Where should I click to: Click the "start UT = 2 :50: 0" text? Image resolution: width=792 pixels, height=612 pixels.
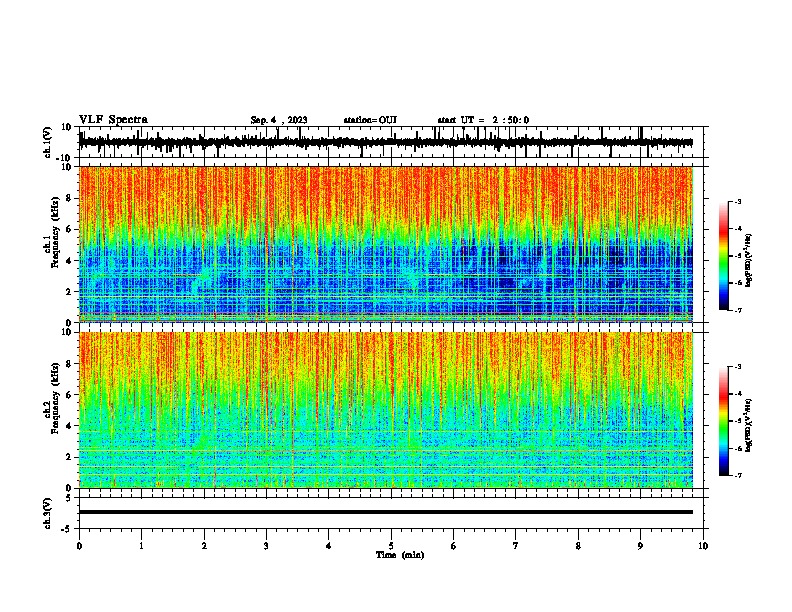coord(483,120)
